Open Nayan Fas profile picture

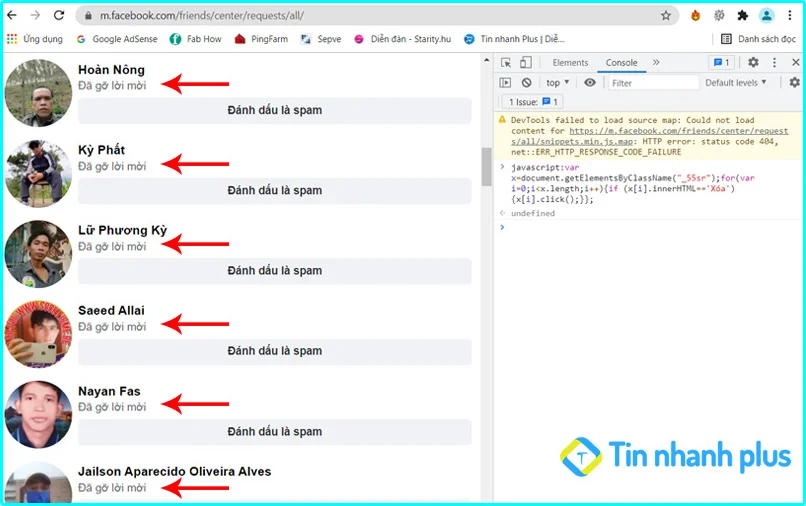[x=38, y=414]
